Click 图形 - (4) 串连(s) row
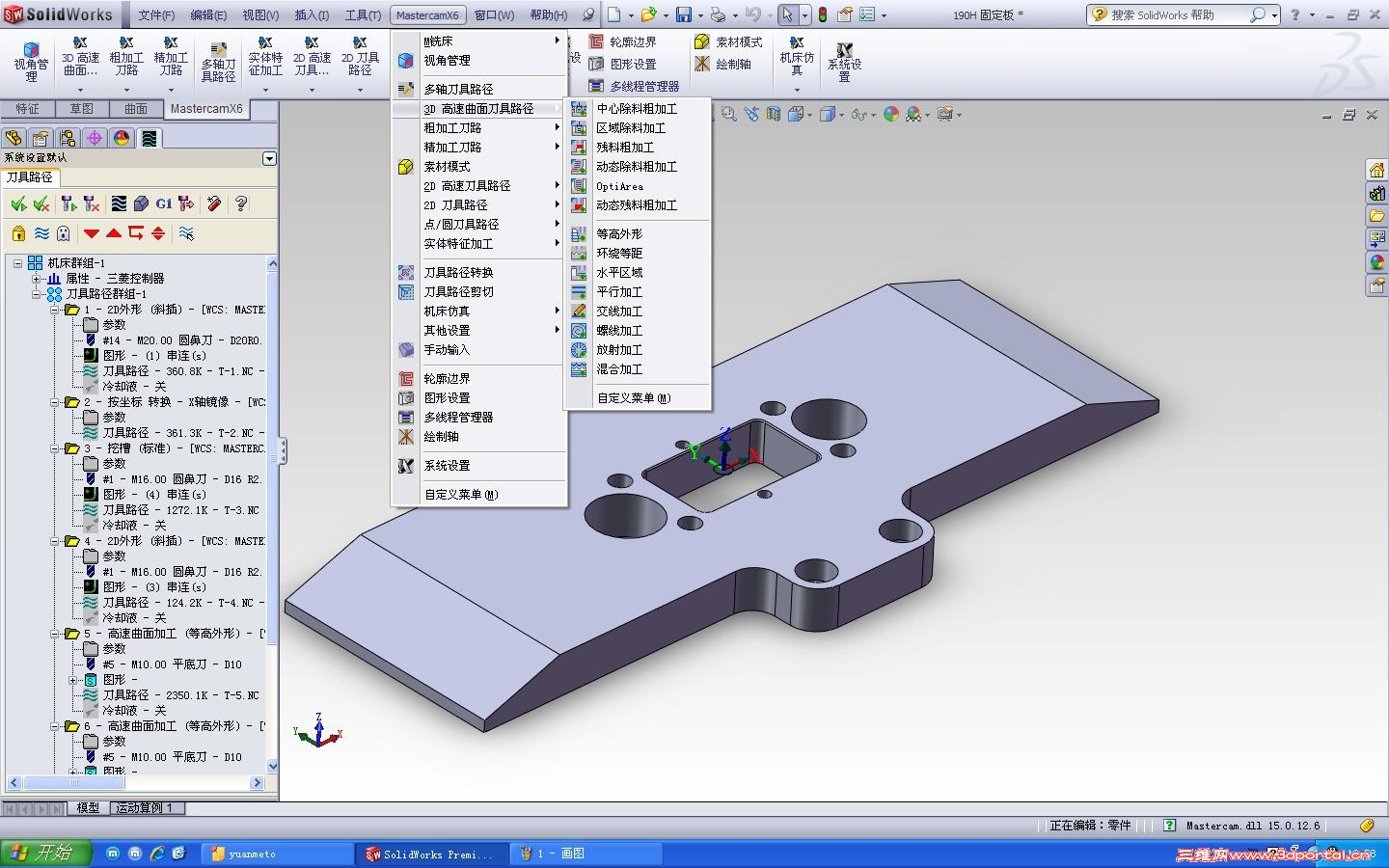The height and width of the screenshot is (868, 1389). point(145,495)
